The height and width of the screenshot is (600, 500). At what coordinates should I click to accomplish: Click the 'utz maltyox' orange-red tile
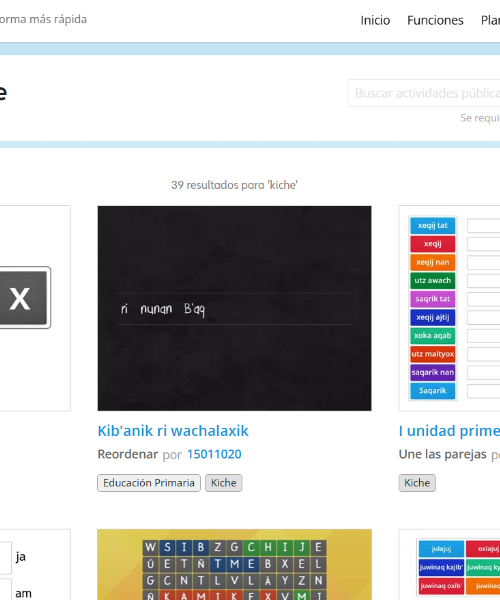(x=433, y=354)
